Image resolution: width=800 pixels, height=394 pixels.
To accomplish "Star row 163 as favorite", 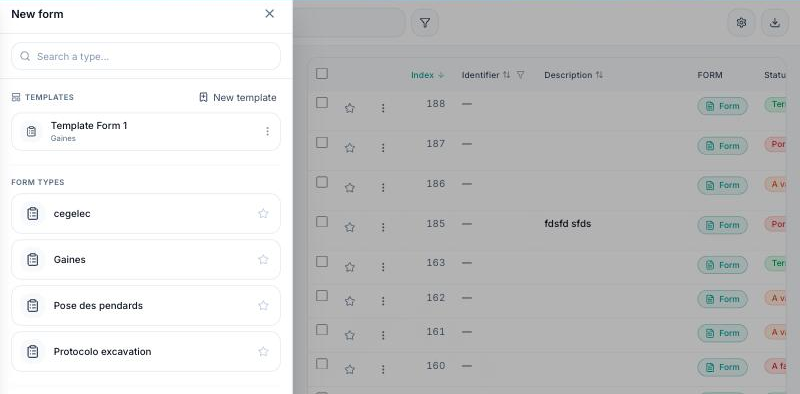I will 349,267.
